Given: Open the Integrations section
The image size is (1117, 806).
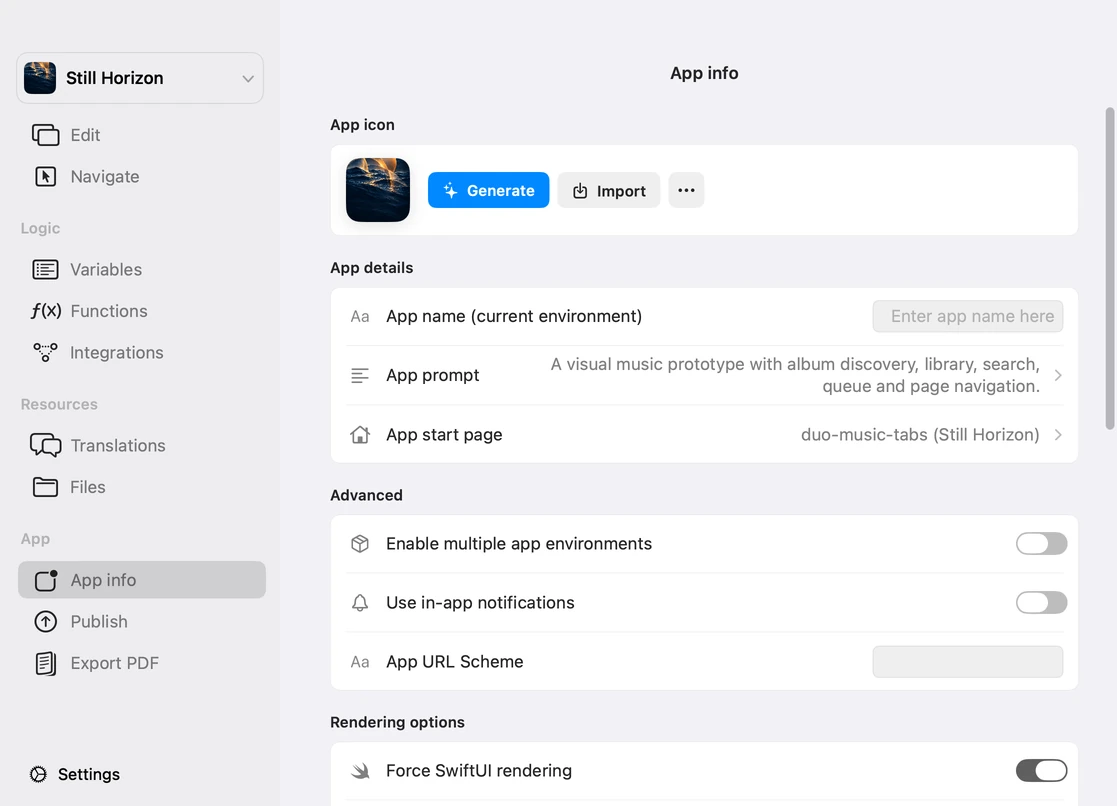Looking at the screenshot, I should click(x=142, y=352).
